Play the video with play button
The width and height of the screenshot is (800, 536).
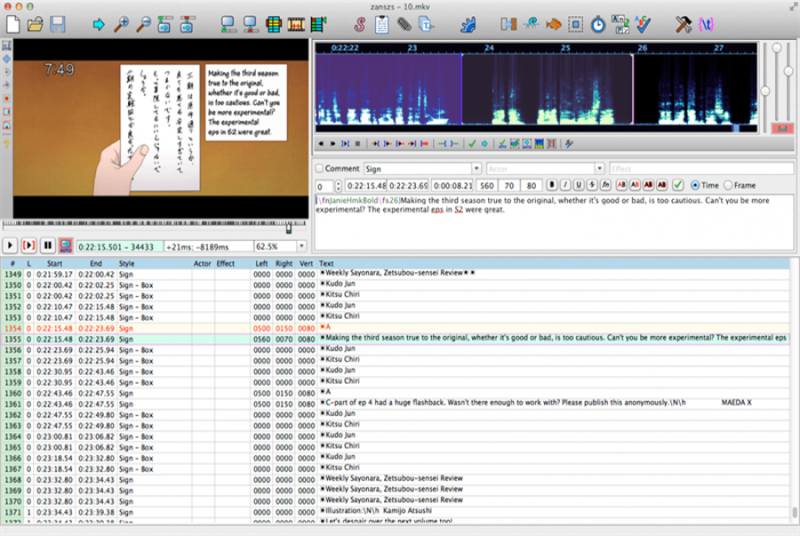tap(10, 246)
